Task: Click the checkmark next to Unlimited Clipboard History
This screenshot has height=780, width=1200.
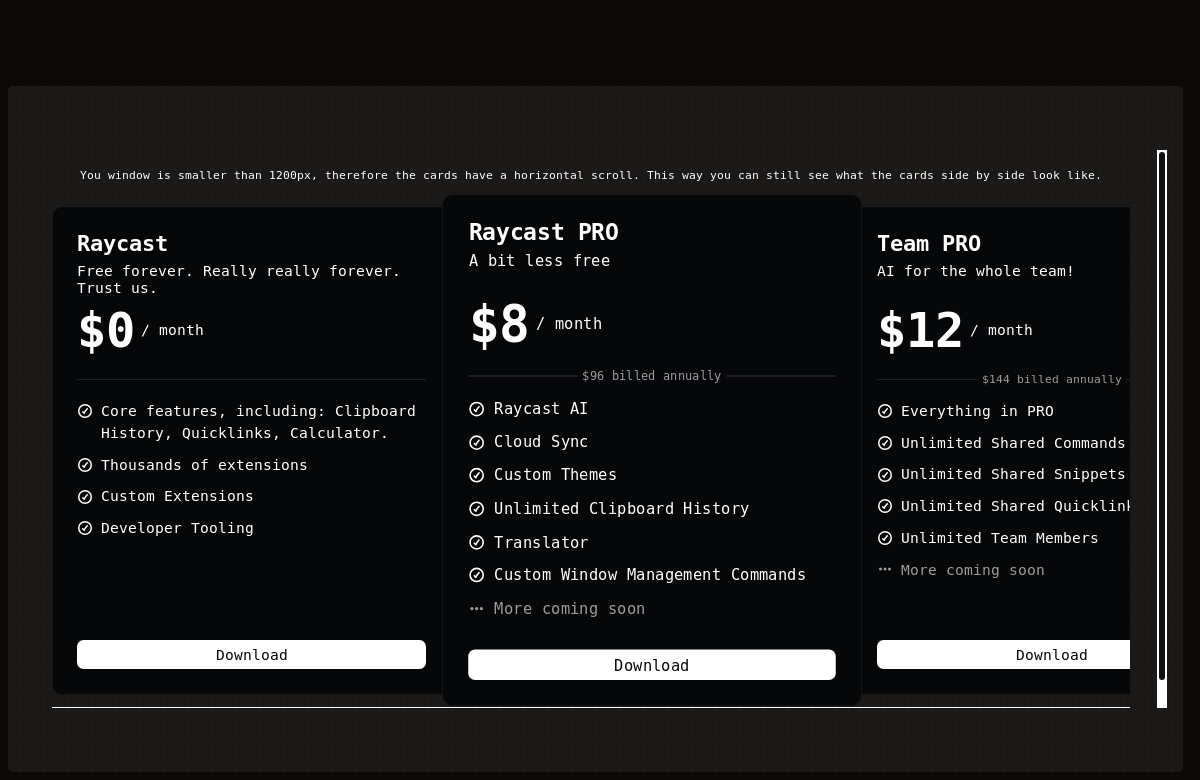Action: pyautogui.click(x=477, y=509)
